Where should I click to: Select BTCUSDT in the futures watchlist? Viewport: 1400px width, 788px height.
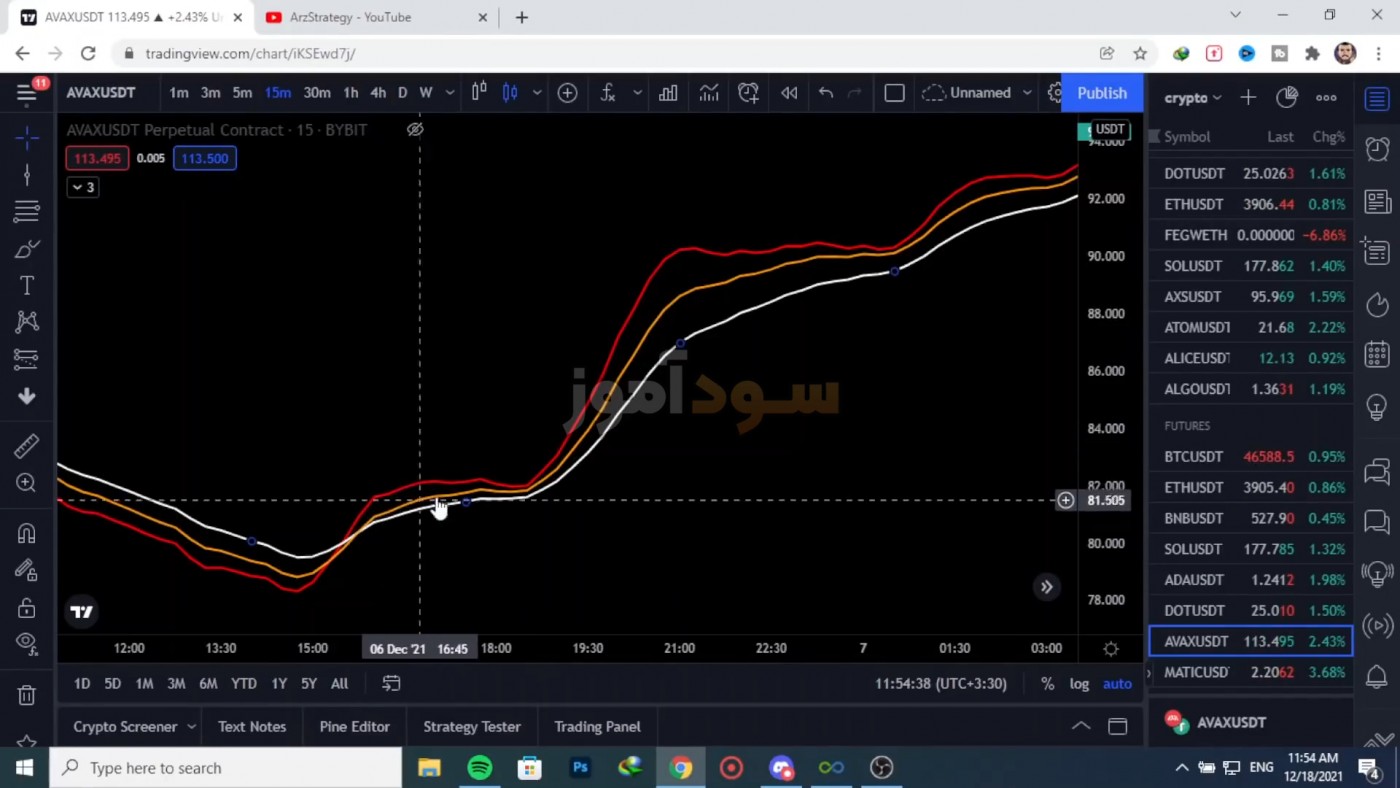[x=1250, y=456]
